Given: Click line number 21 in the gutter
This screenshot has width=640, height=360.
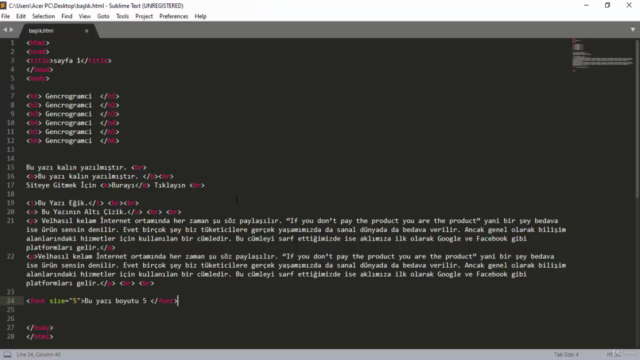Looking at the screenshot, I should pos(11,221).
